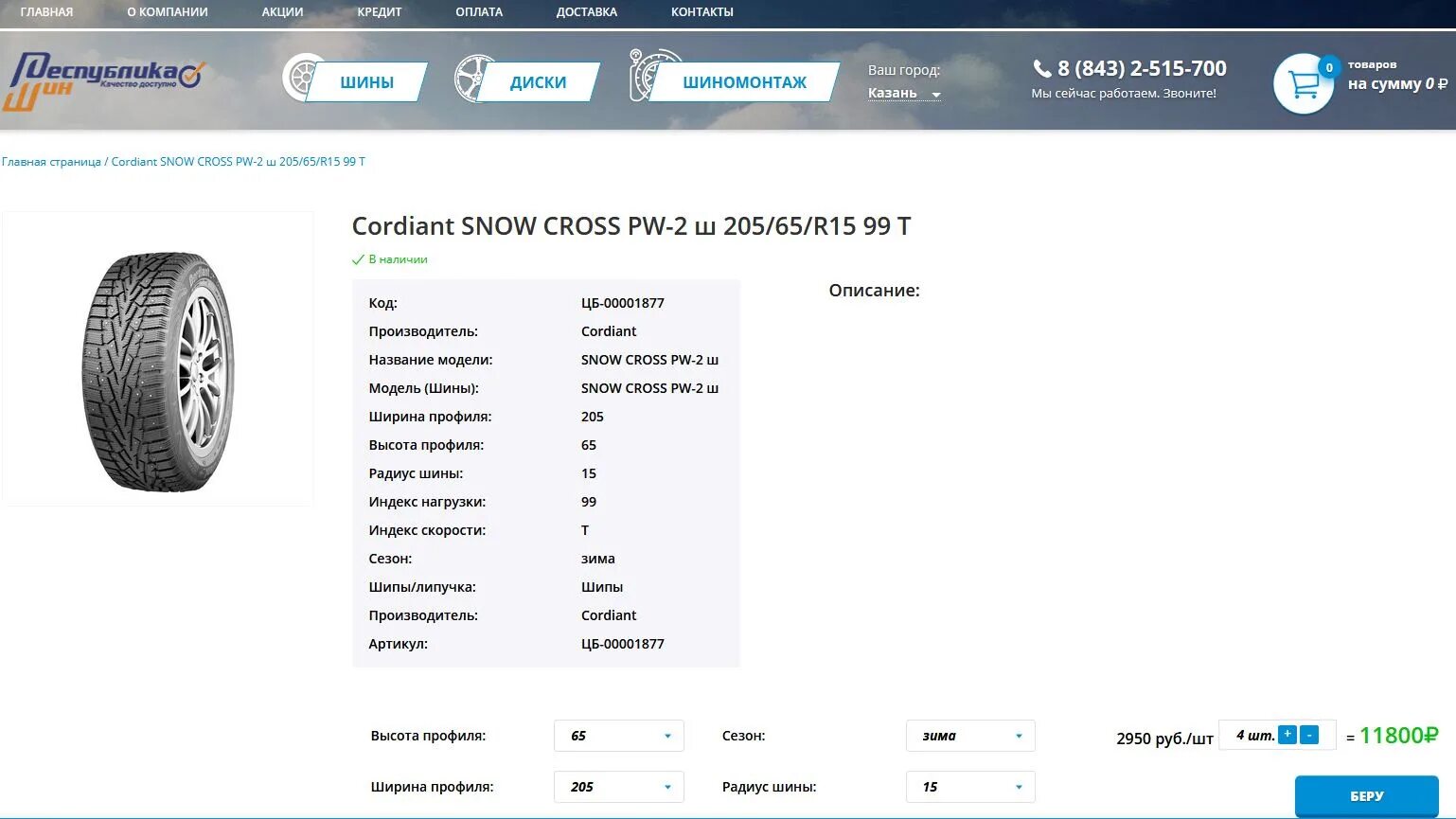Click the cart total на сумму 0 ₽
Viewport: 1456px width, 819px height.
click(x=1397, y=83)
